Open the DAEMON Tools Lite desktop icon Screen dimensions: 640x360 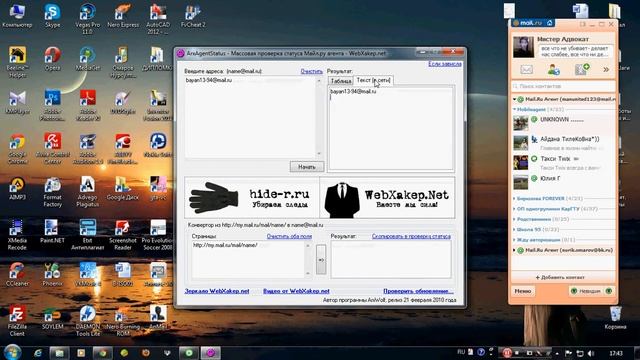click(x=87, y=321)
